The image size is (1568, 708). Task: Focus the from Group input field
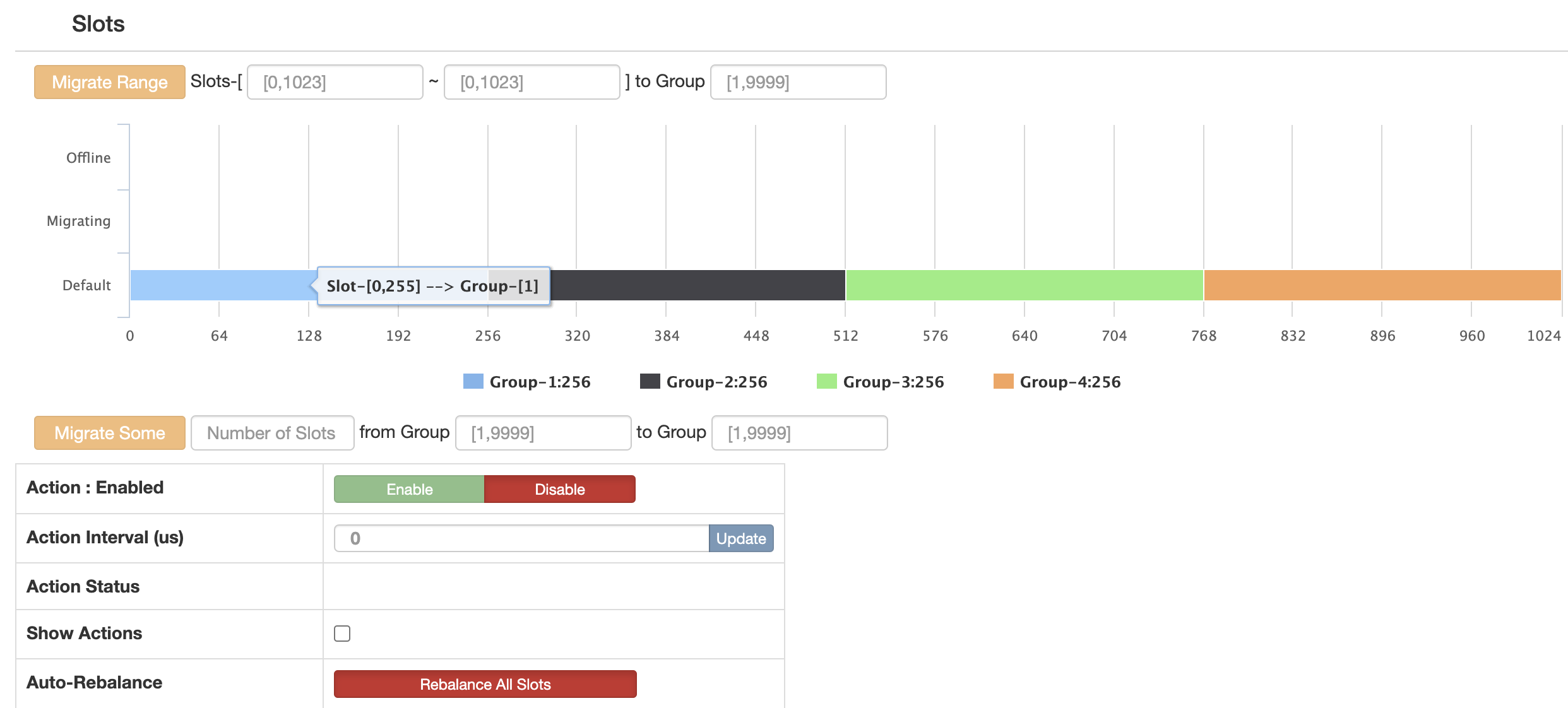point(543,433)
